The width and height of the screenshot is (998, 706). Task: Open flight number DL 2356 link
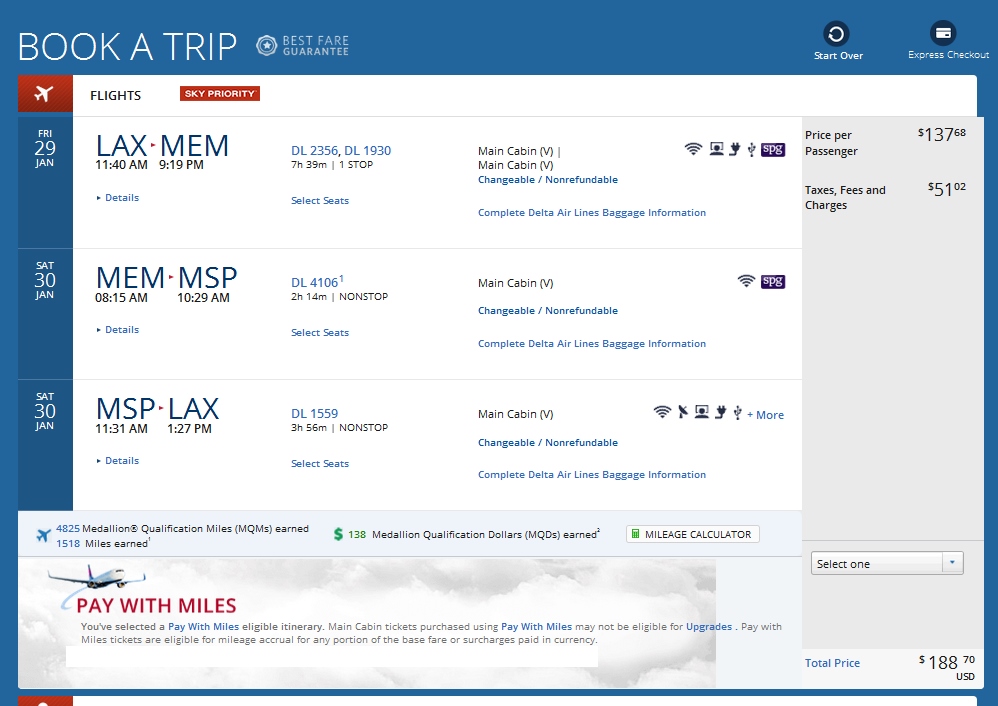[314, 151]
